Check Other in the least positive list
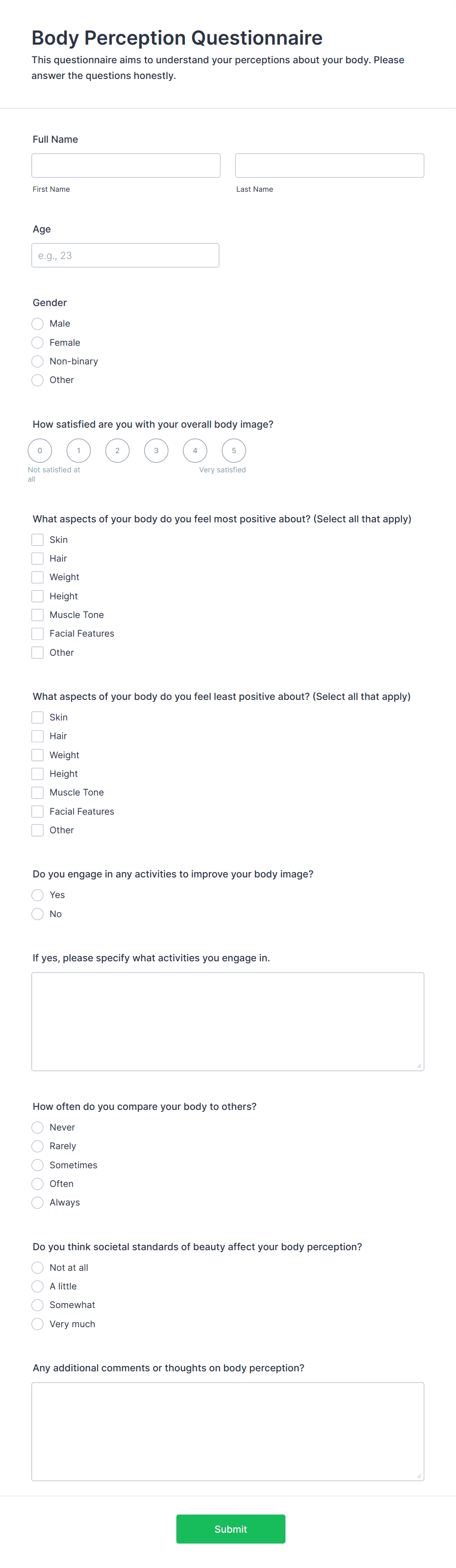Viewport: 456px width, 1568px height. pyautogui.click(x=37, y=830)
